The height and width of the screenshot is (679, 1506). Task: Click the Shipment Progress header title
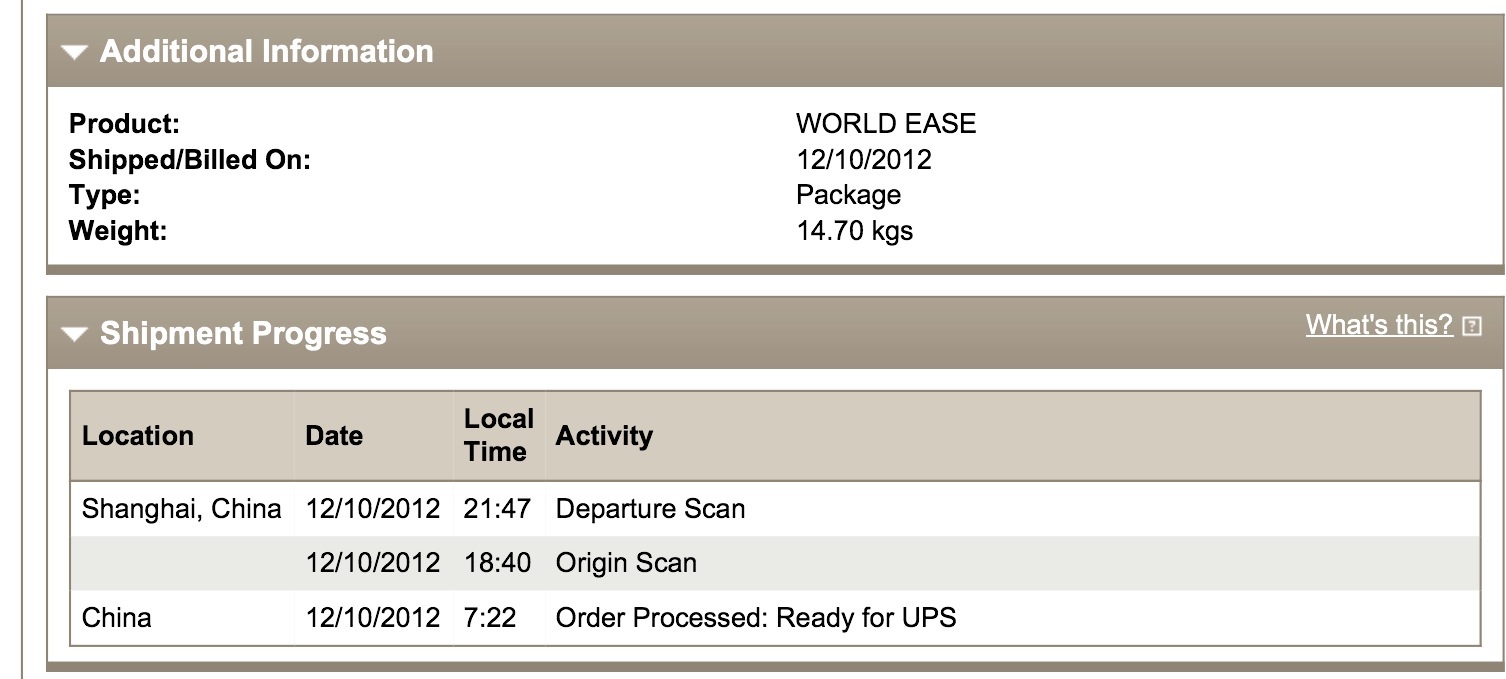tap(243, 333)
